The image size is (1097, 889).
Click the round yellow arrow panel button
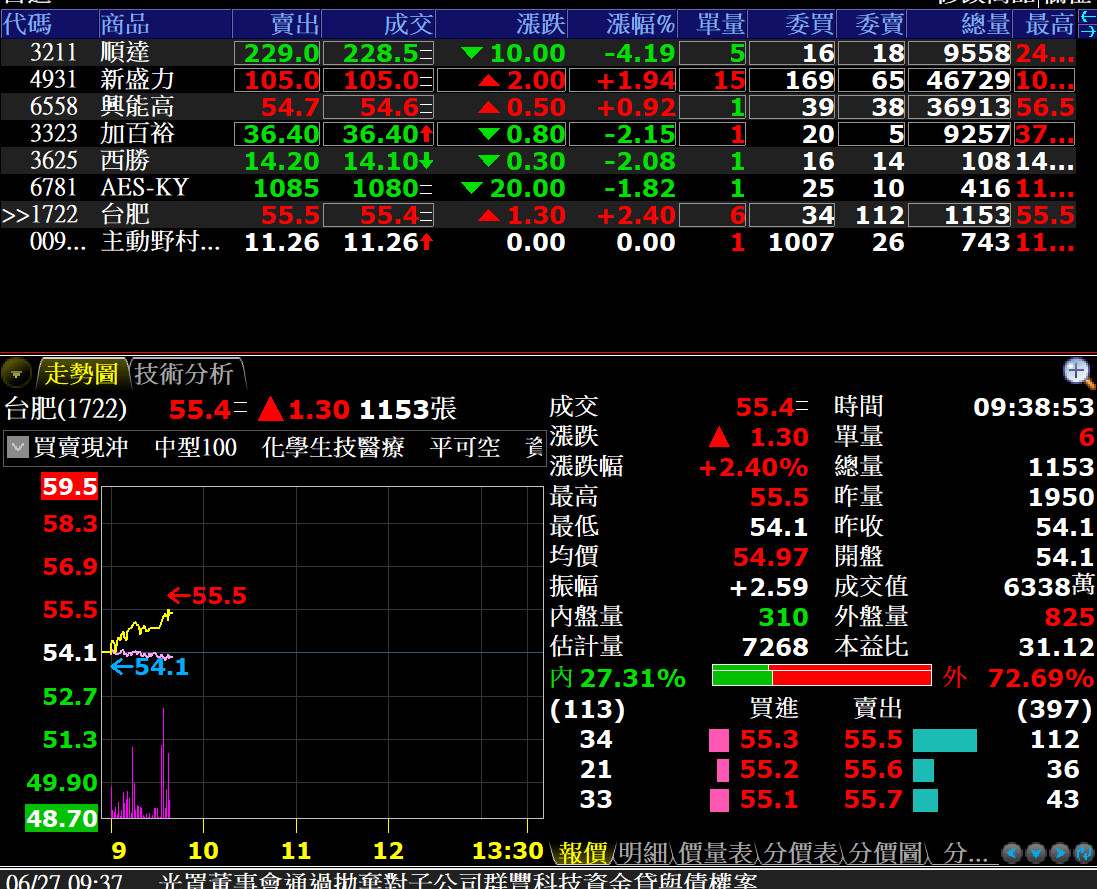point(16,375)
